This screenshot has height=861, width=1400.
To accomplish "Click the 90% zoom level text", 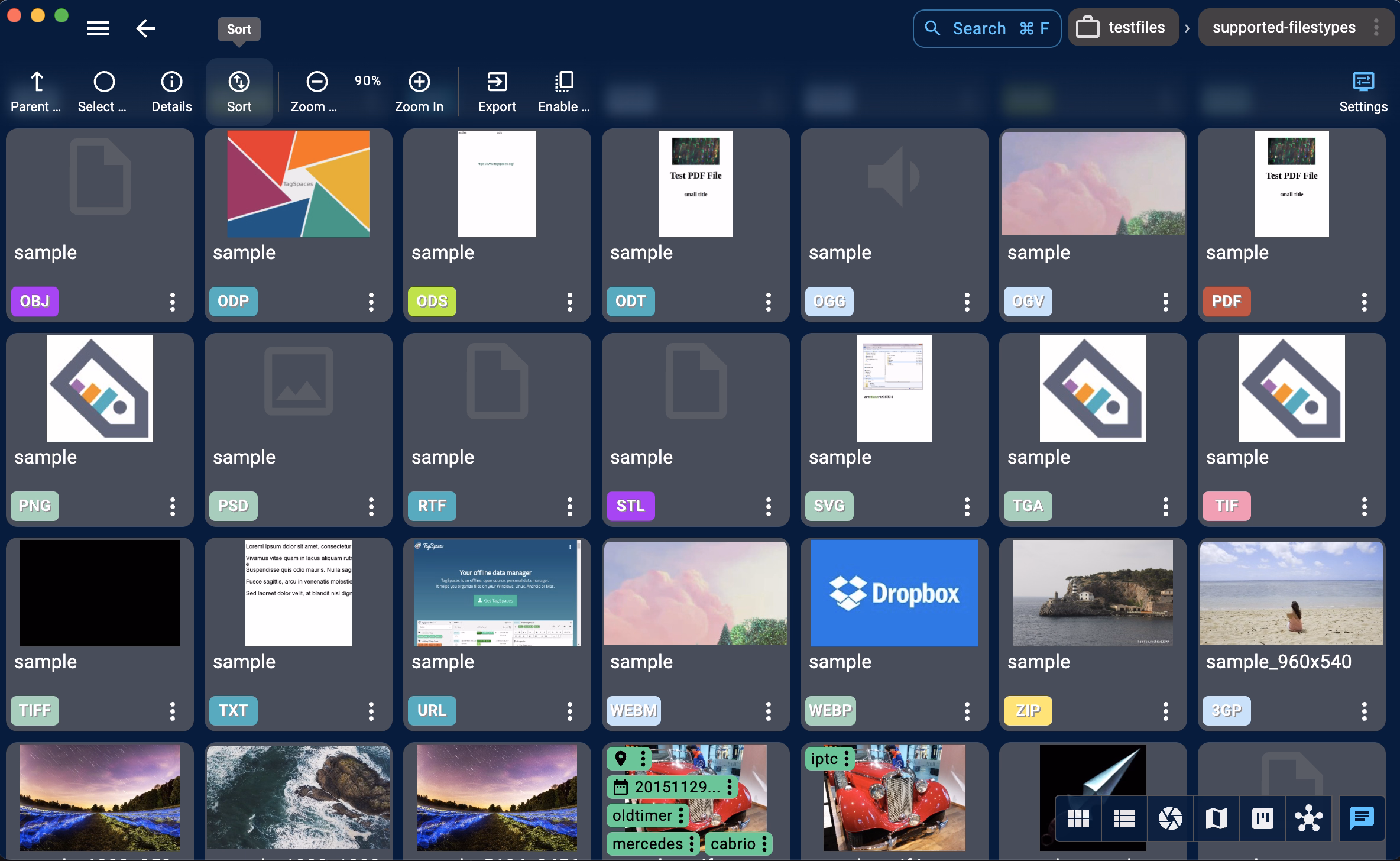I will [x=368, y=81].
